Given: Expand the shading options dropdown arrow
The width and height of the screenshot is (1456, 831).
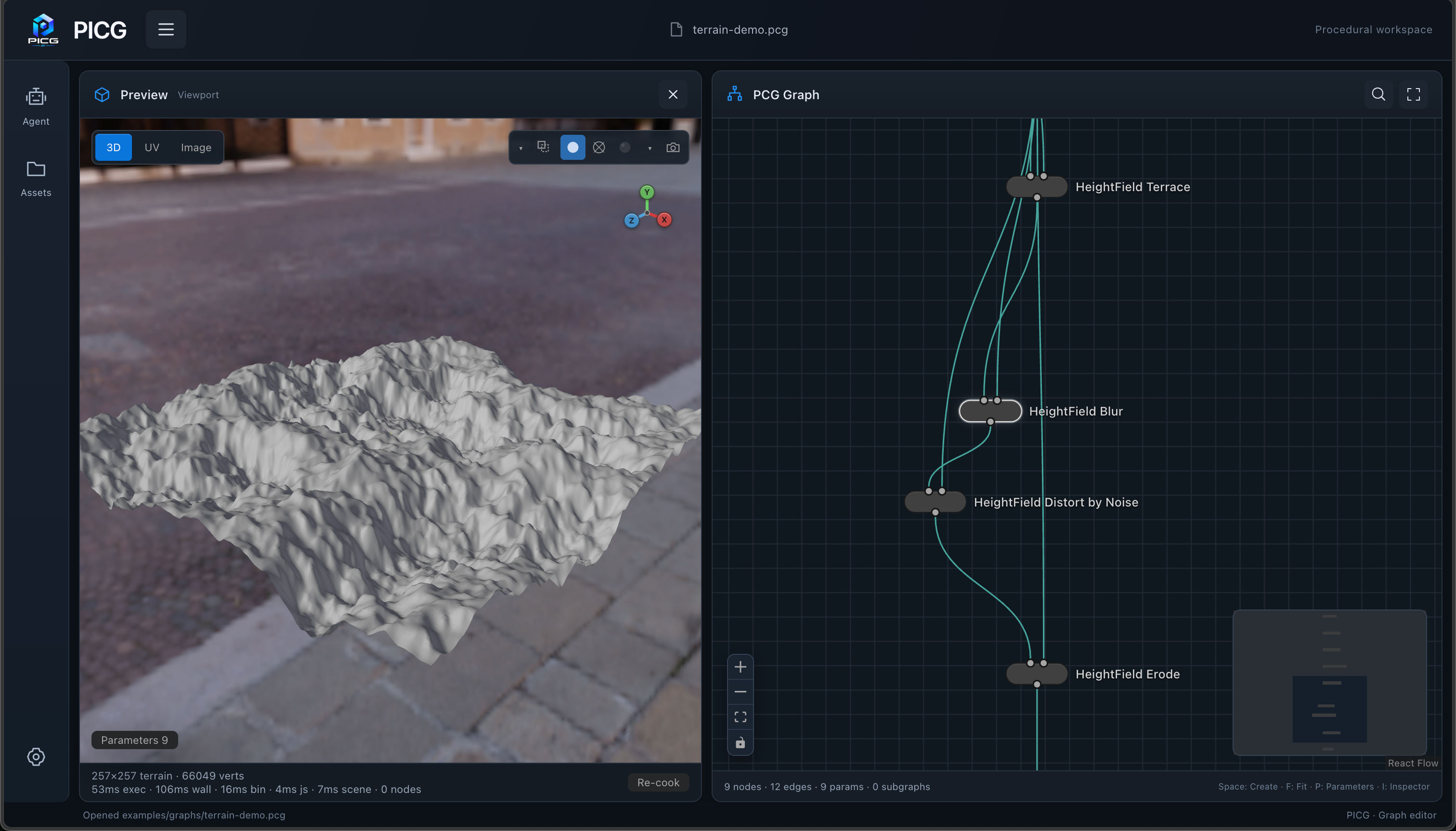Looking at the screenshot, I should click(x=650, y=148).
